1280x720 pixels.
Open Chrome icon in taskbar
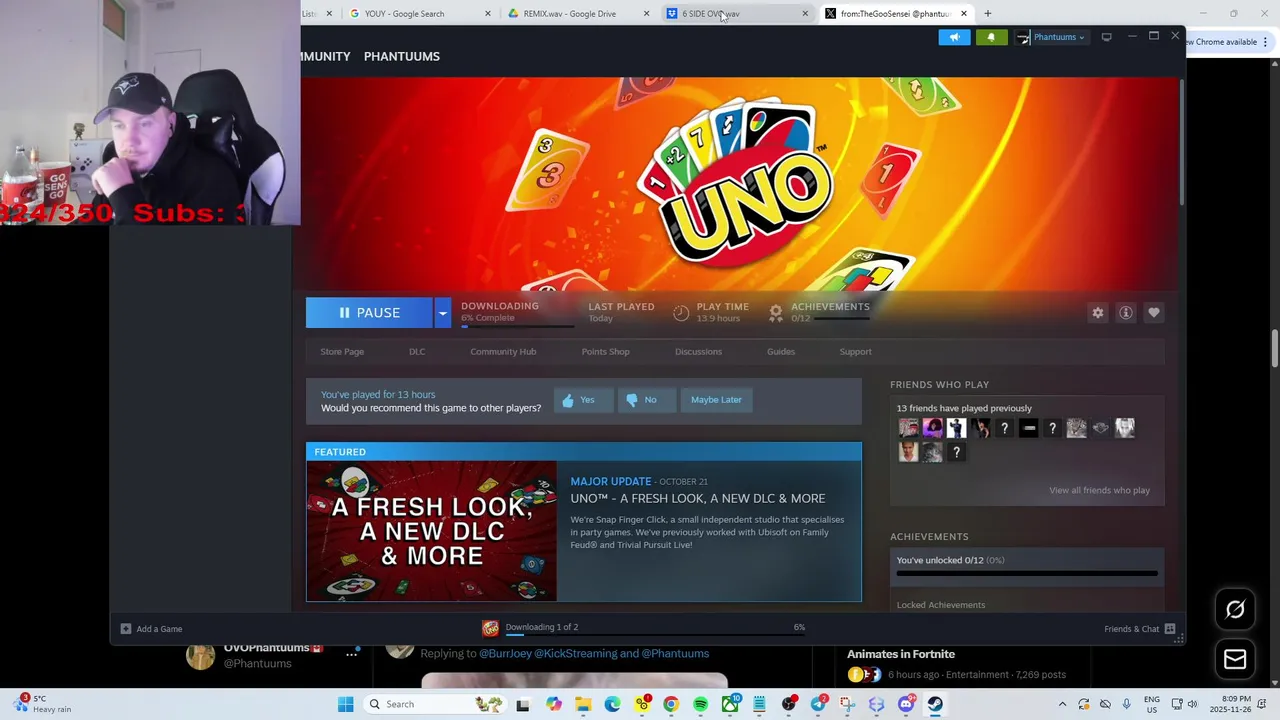(x=671, y=704)
